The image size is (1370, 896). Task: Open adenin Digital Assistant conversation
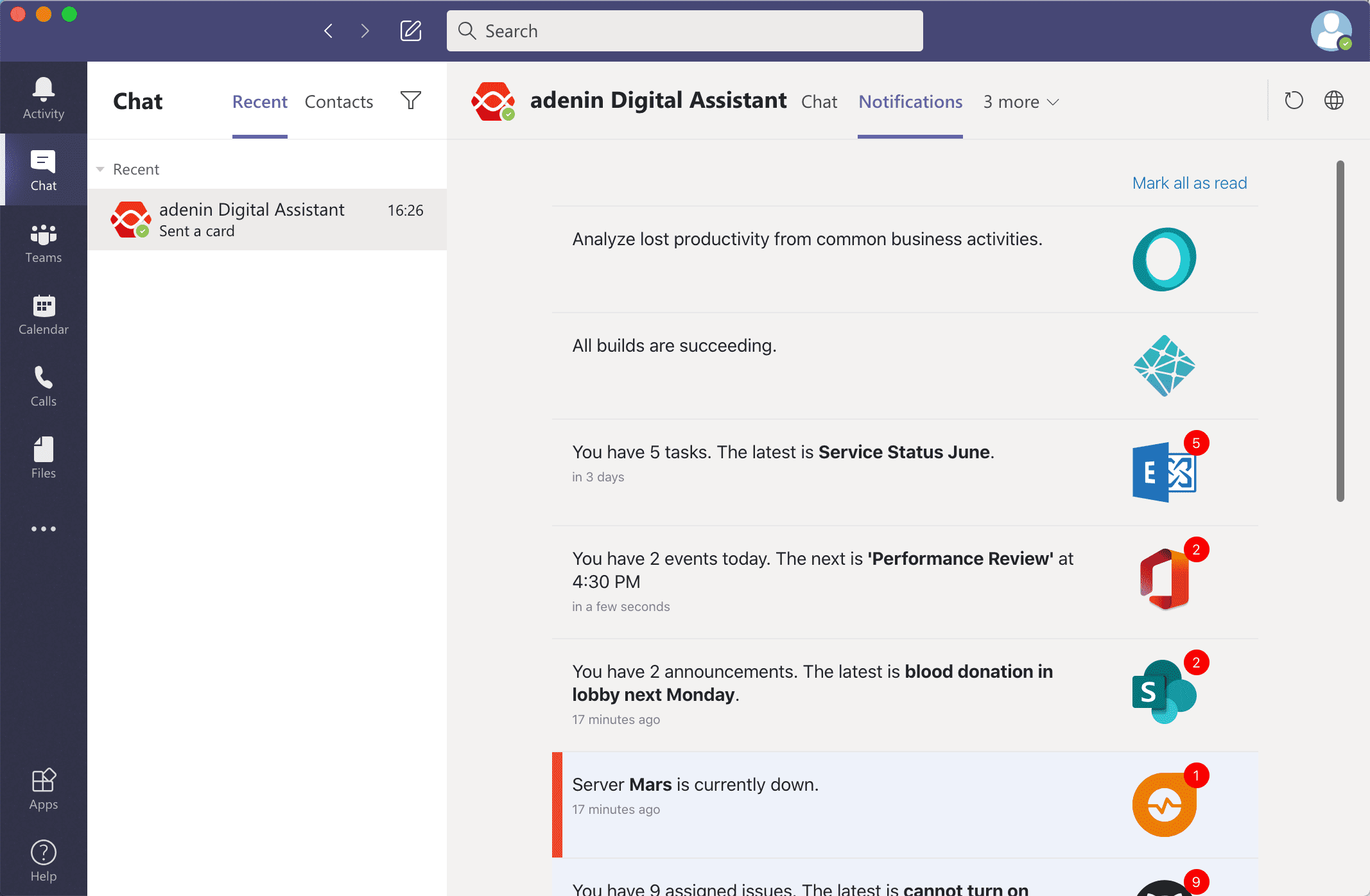pyautogui.click(x=267, y=220)
